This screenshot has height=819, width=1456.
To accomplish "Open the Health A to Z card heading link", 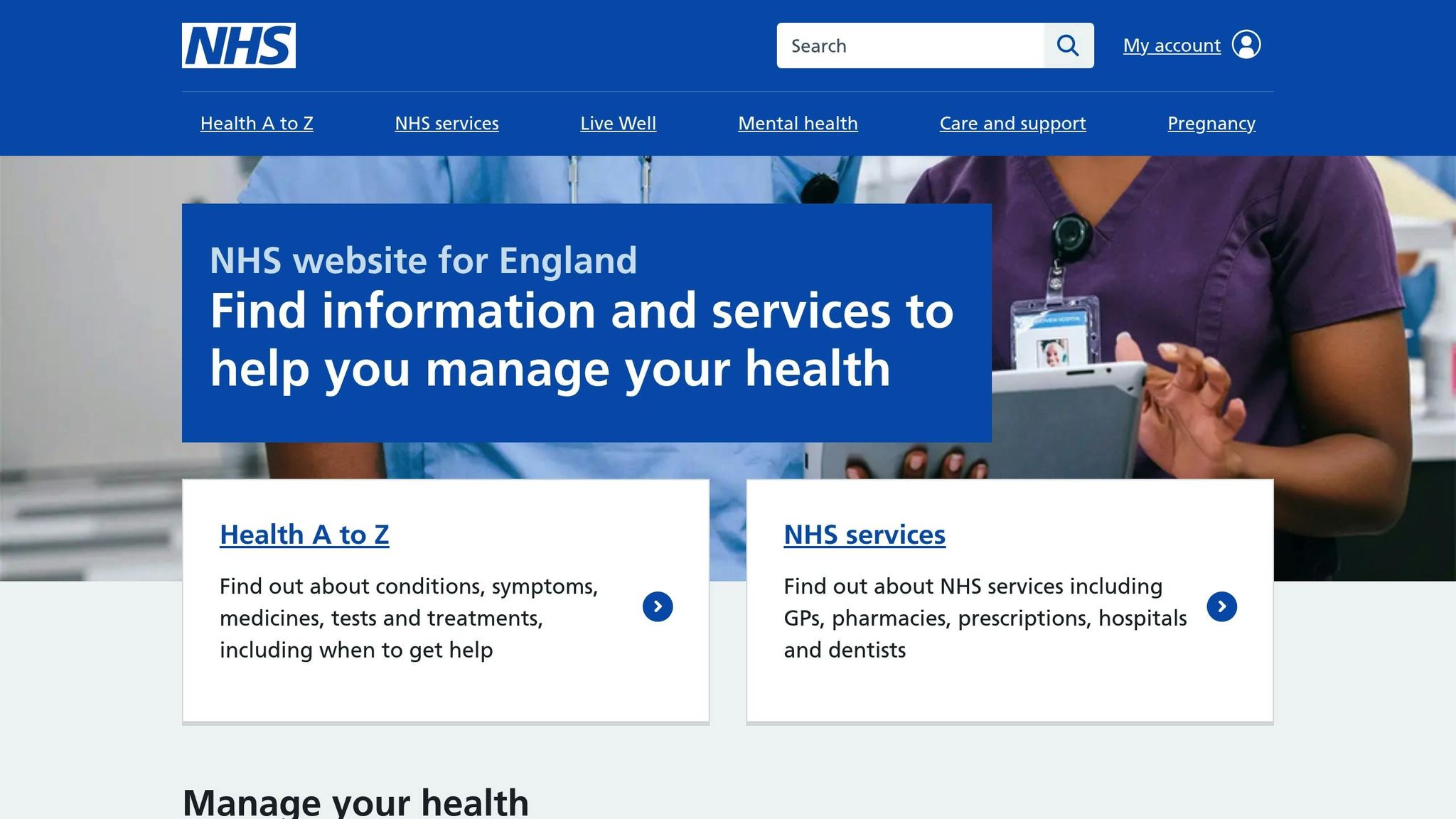I will point(304,535).
